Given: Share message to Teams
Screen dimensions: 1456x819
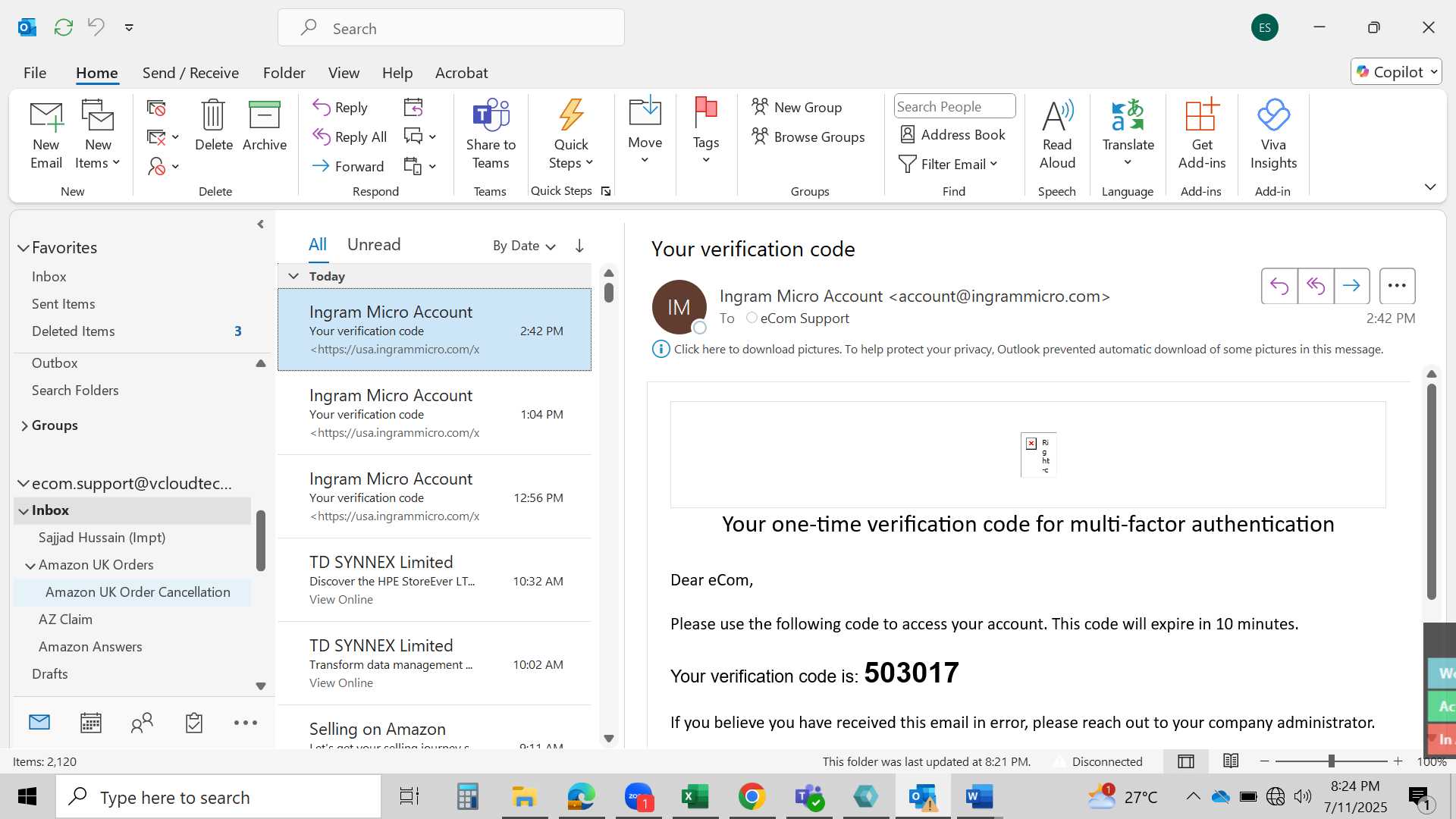Looking at the screenshot, I should point(491,135).
